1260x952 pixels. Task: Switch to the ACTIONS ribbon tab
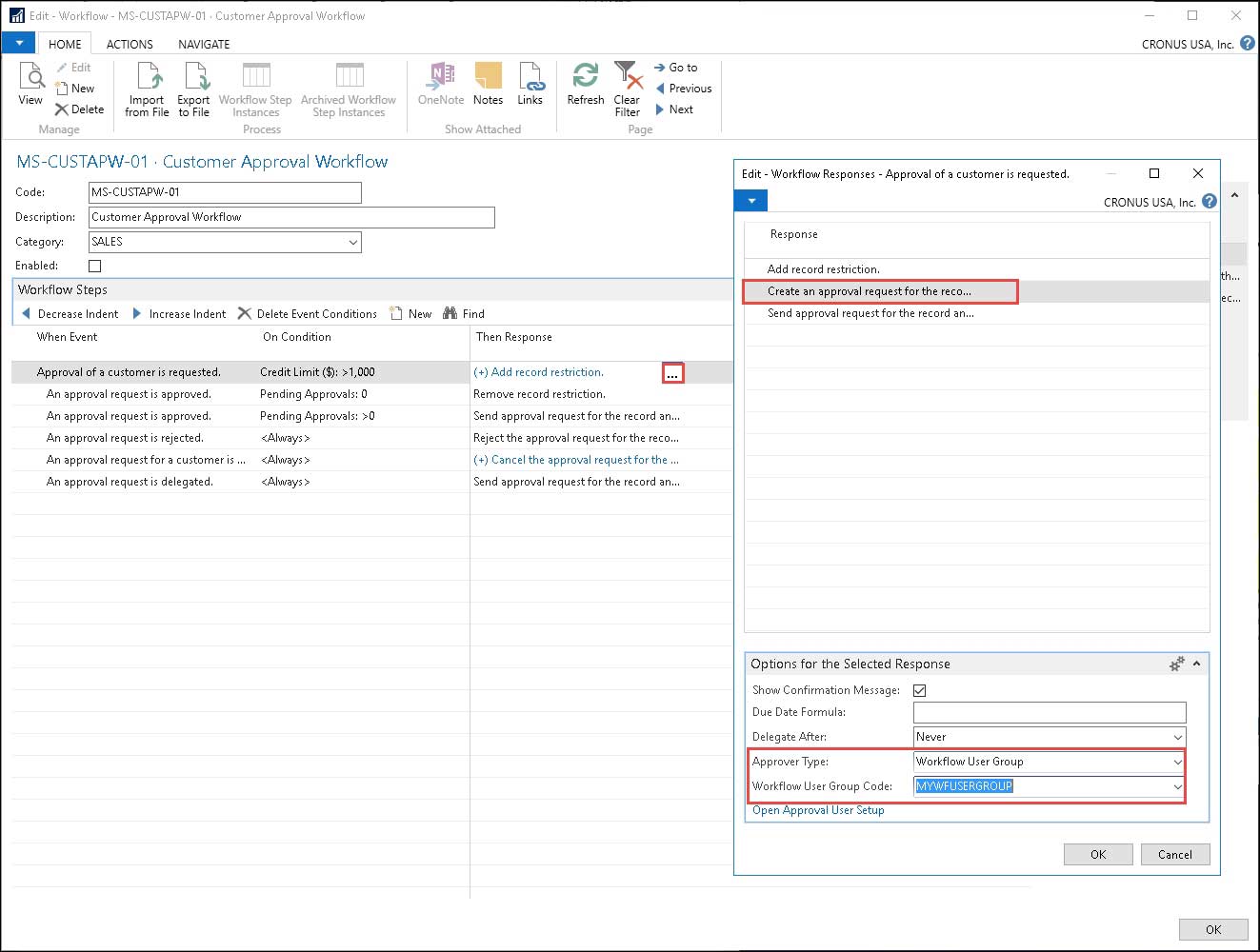point(130,45)
